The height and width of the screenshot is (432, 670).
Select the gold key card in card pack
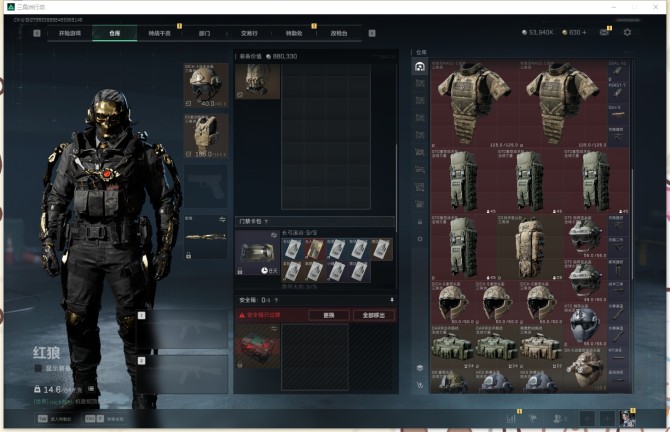pos(315,249)
